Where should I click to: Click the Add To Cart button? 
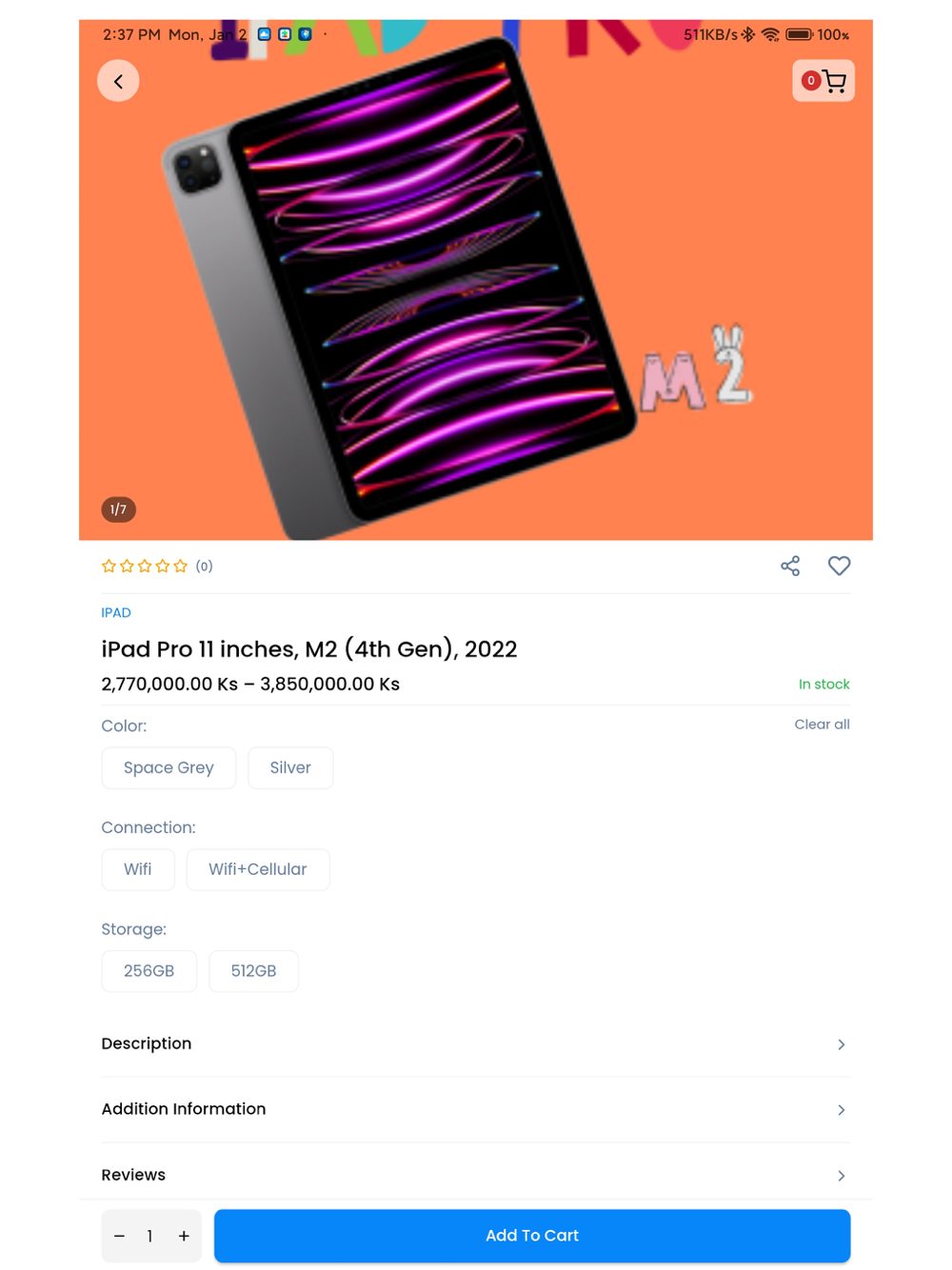click(532, 1236)
